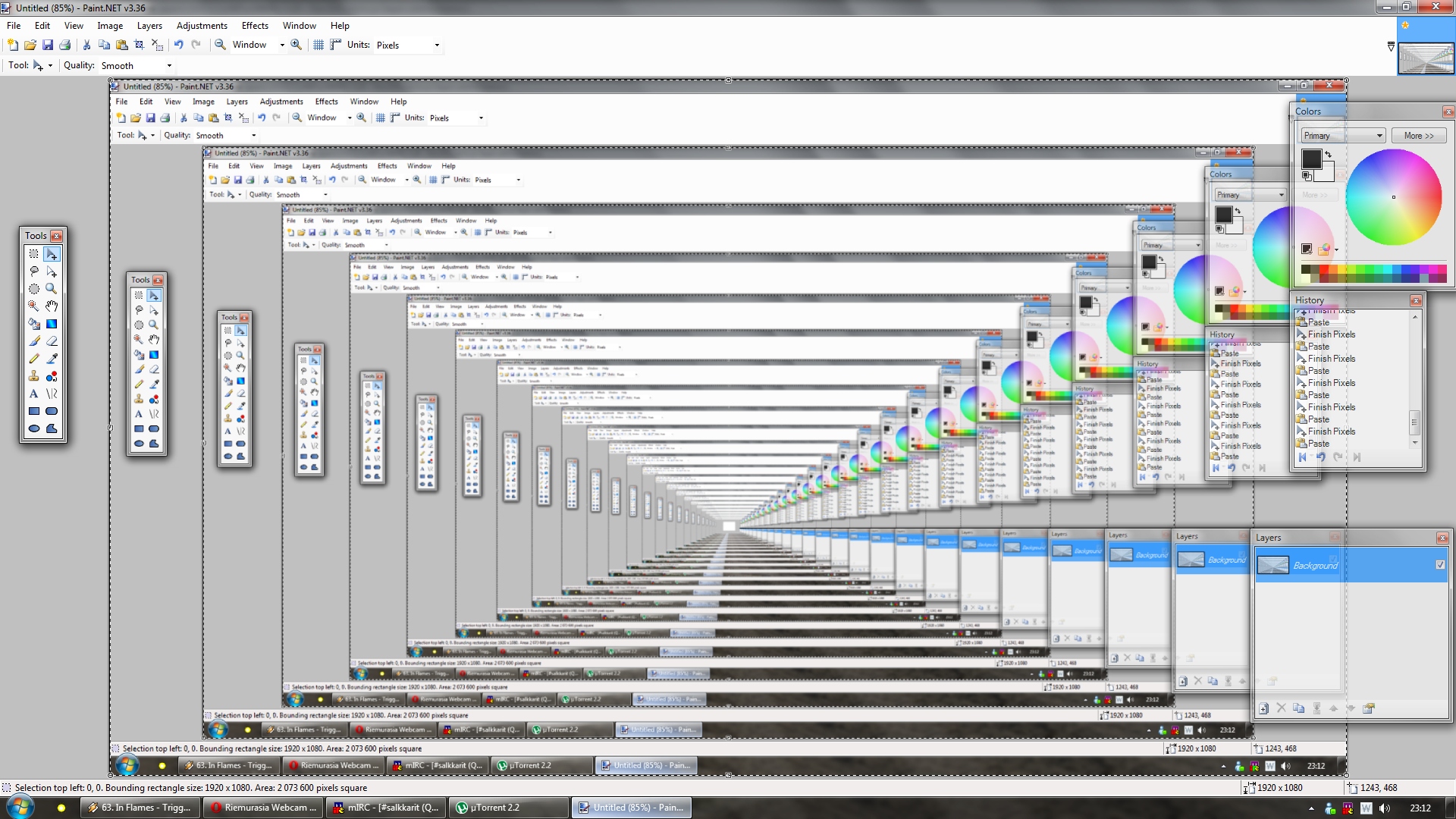Click the red swatch in the outermost Colors palette
The image size is (1456, 819).
1324,270
